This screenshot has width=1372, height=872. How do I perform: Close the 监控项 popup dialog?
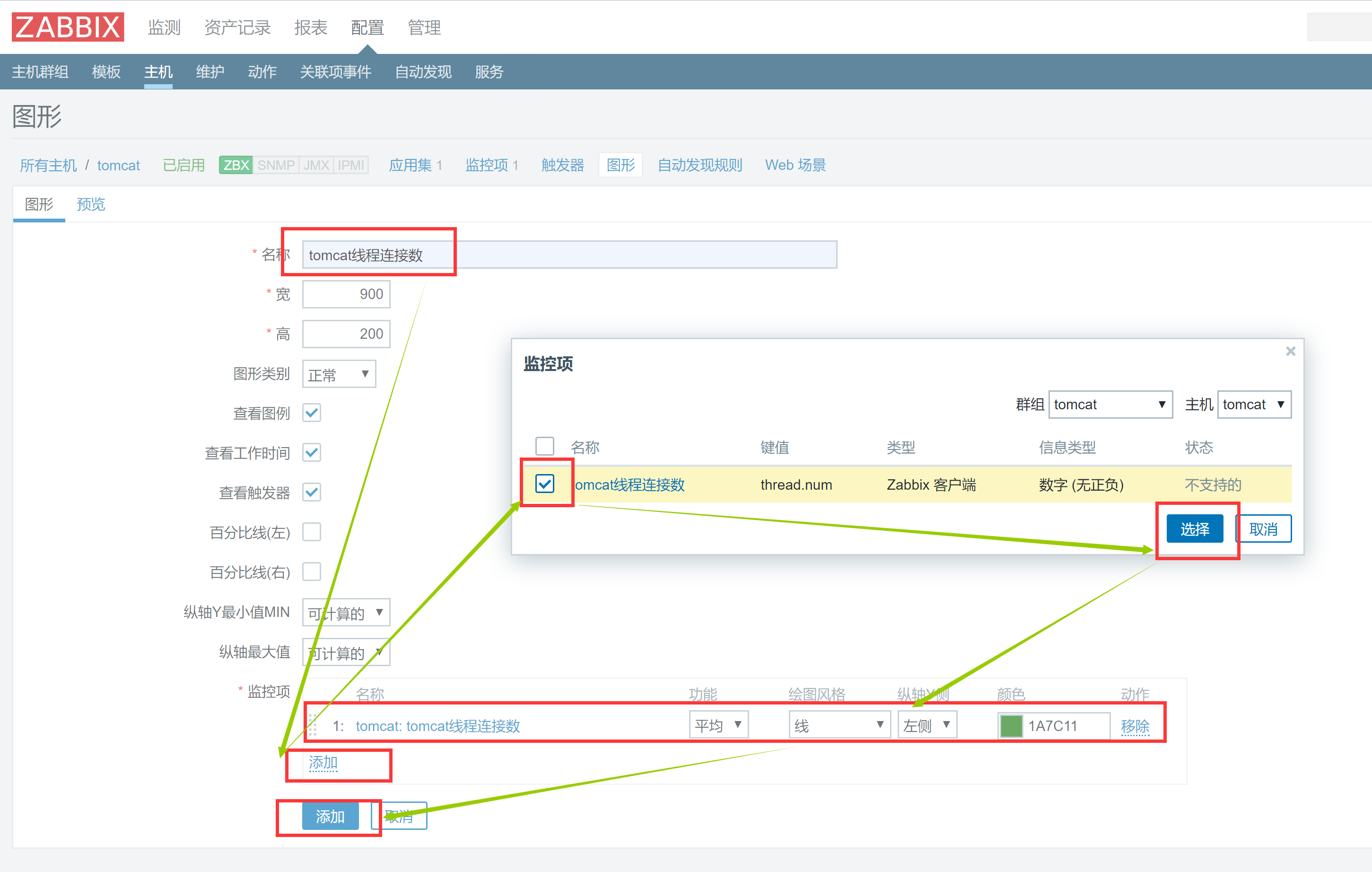1290,351
